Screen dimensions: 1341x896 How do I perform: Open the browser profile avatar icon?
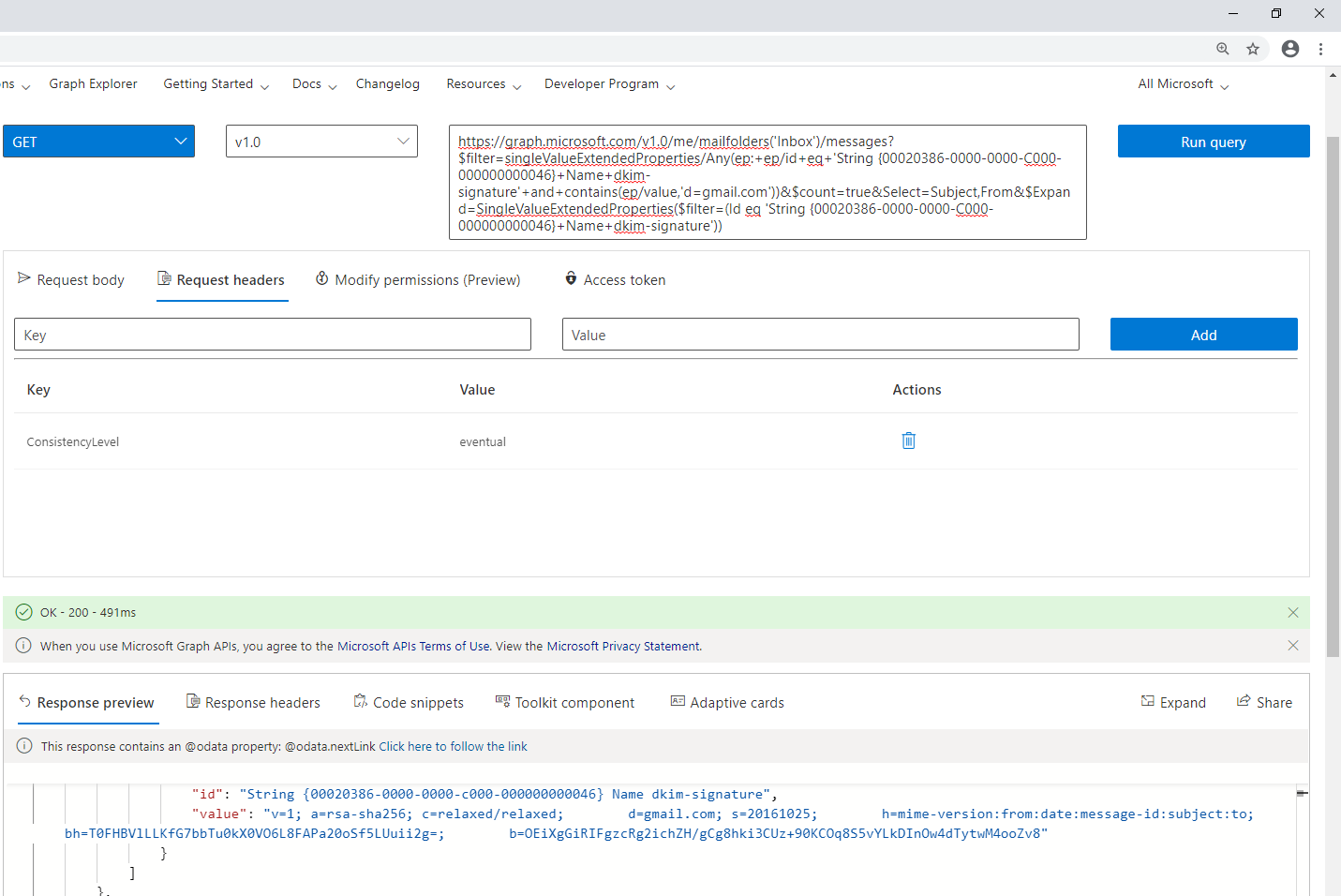1290,49
